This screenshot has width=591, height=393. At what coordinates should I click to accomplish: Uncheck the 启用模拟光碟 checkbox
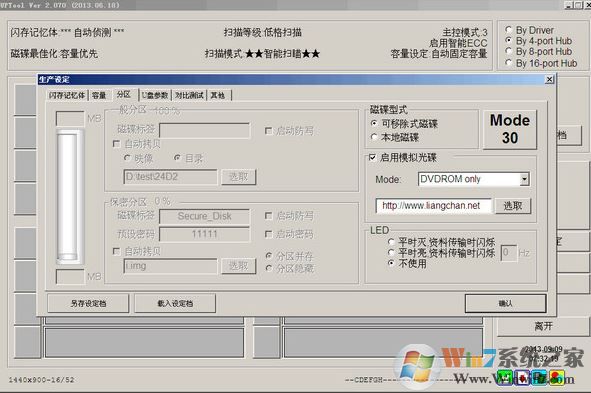click(372, 158)
